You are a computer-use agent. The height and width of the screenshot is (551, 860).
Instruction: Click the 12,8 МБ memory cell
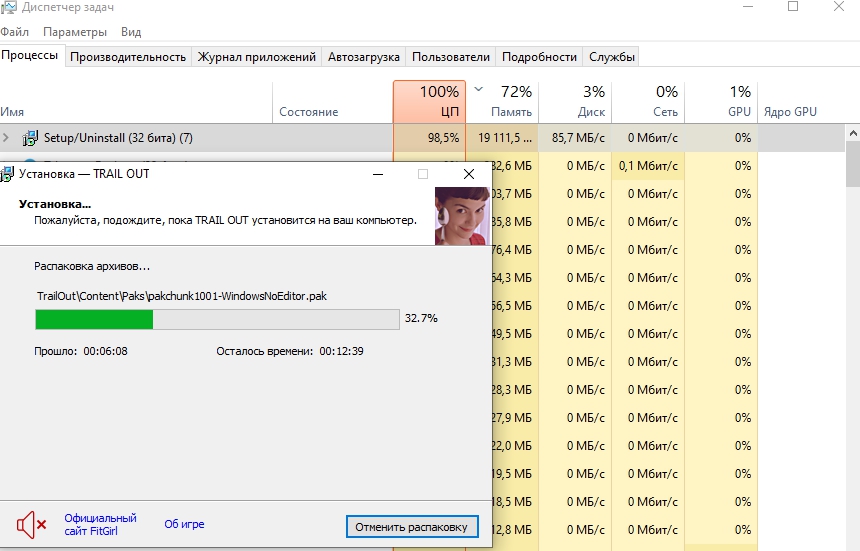514,530
